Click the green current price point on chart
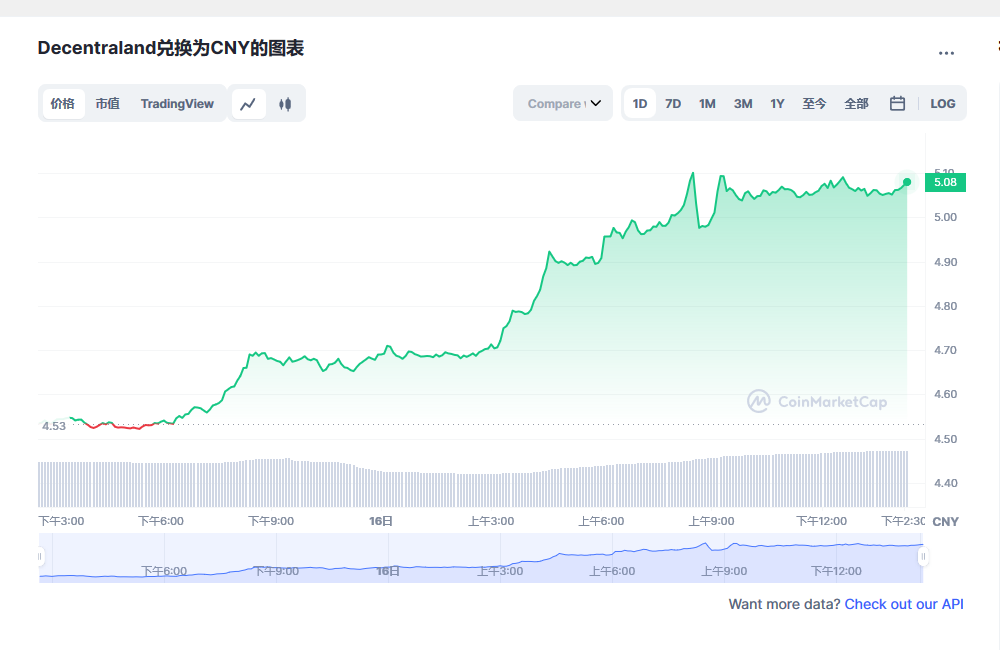Screen dimensions: 1000x650 [x=907, y=182]
